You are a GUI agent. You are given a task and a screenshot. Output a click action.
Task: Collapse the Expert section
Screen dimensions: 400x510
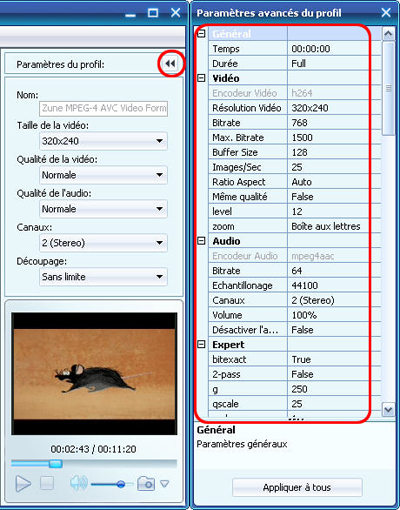coord(201,344)
